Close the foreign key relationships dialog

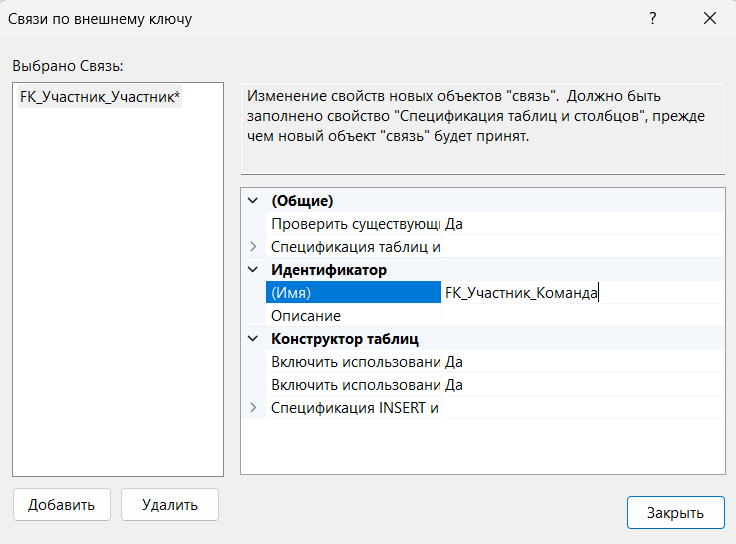[x=710, y=18]
